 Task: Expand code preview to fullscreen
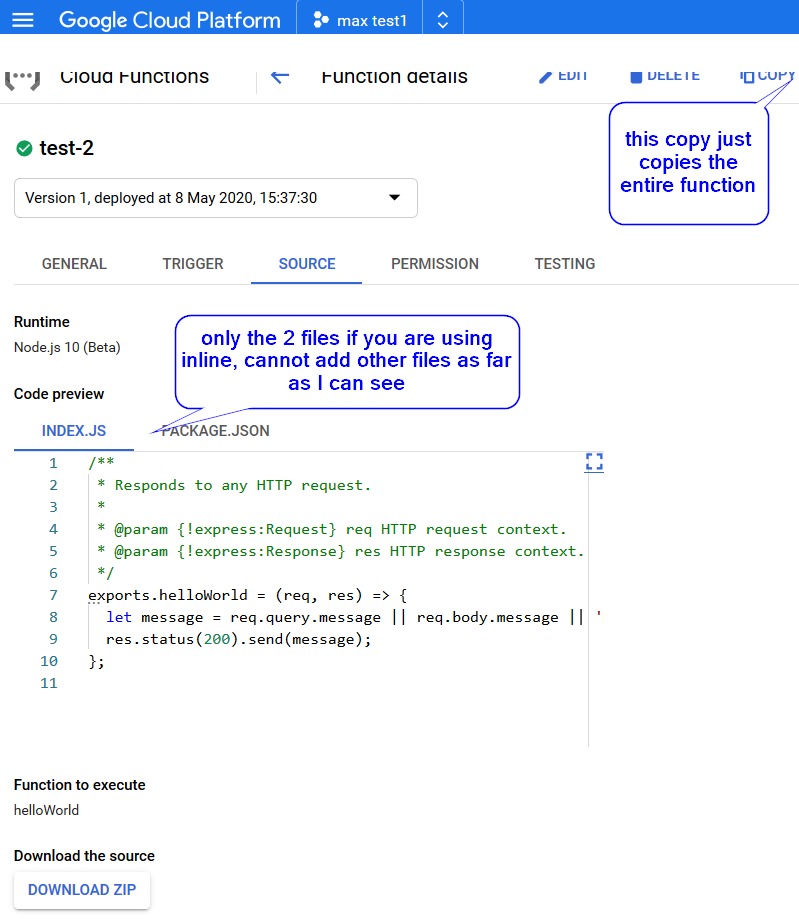[594, 461]
